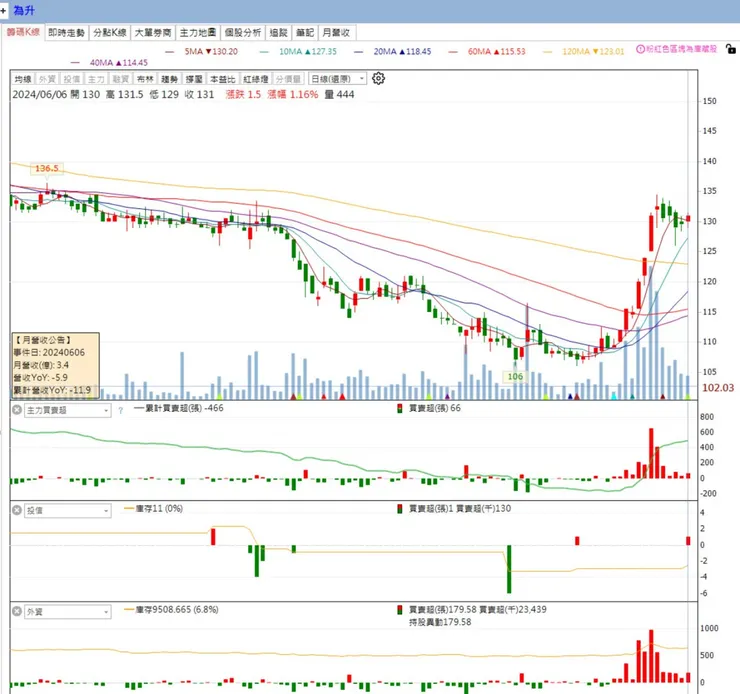The height and width of the screenshot is (694, 740).
Task: Toggle the 分價量 overlay
Action: click(x=288, y=79)
